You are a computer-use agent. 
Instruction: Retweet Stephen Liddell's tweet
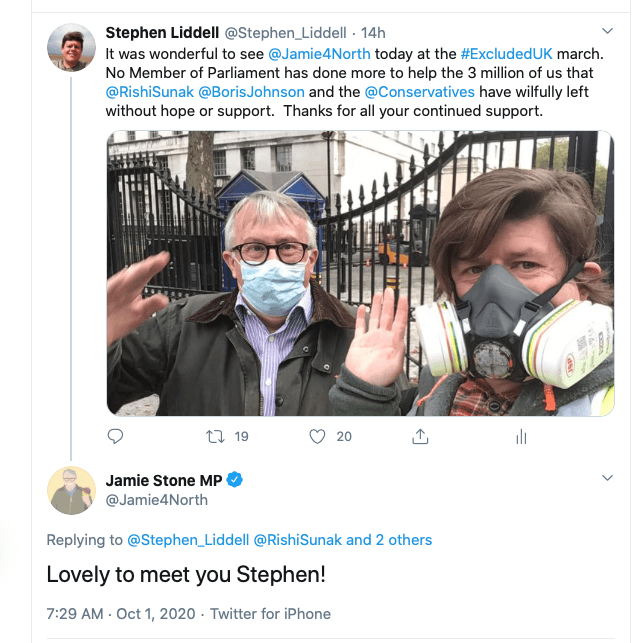pos(214,437)
